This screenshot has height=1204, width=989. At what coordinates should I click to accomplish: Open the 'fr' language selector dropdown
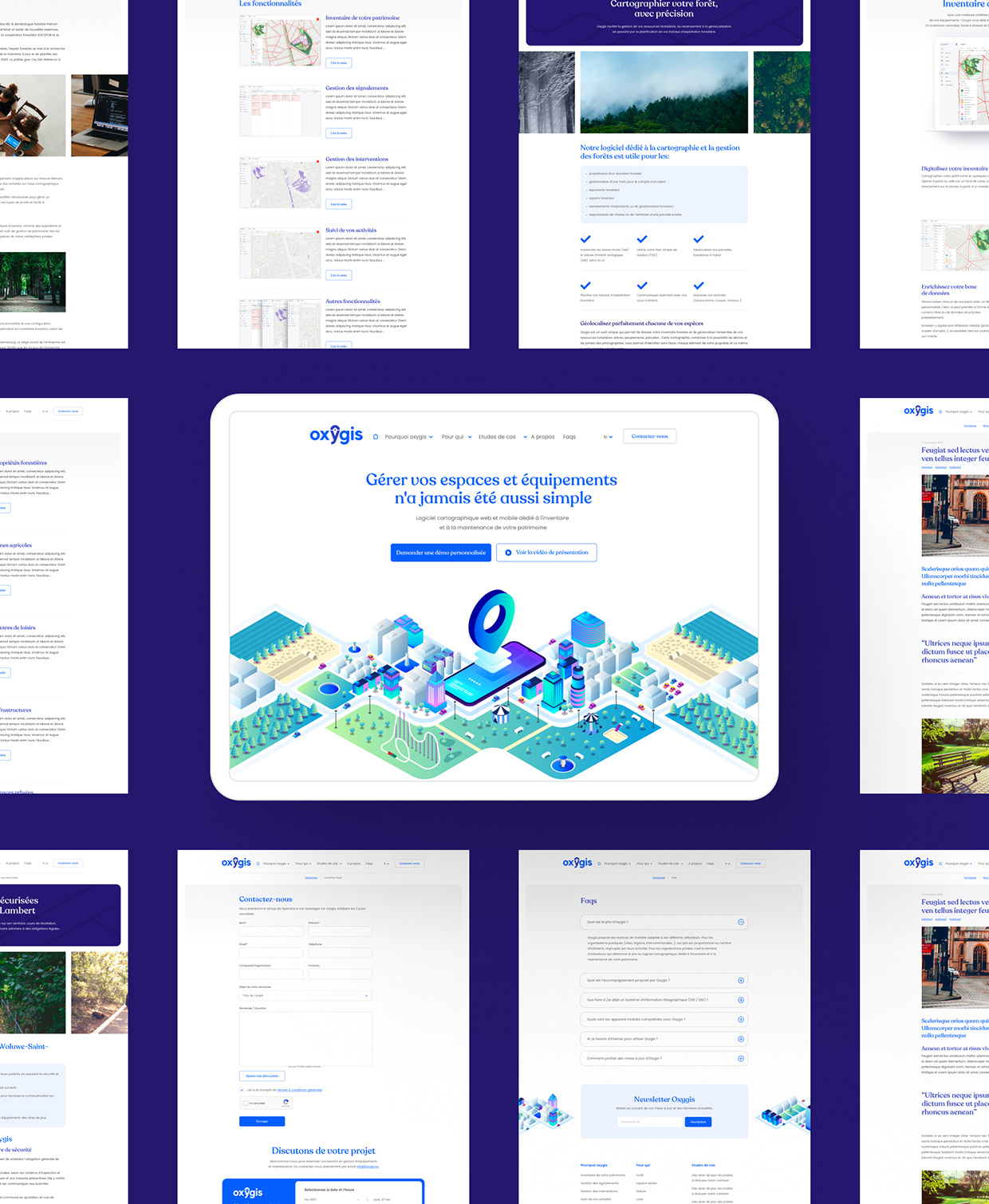(607, 437)
